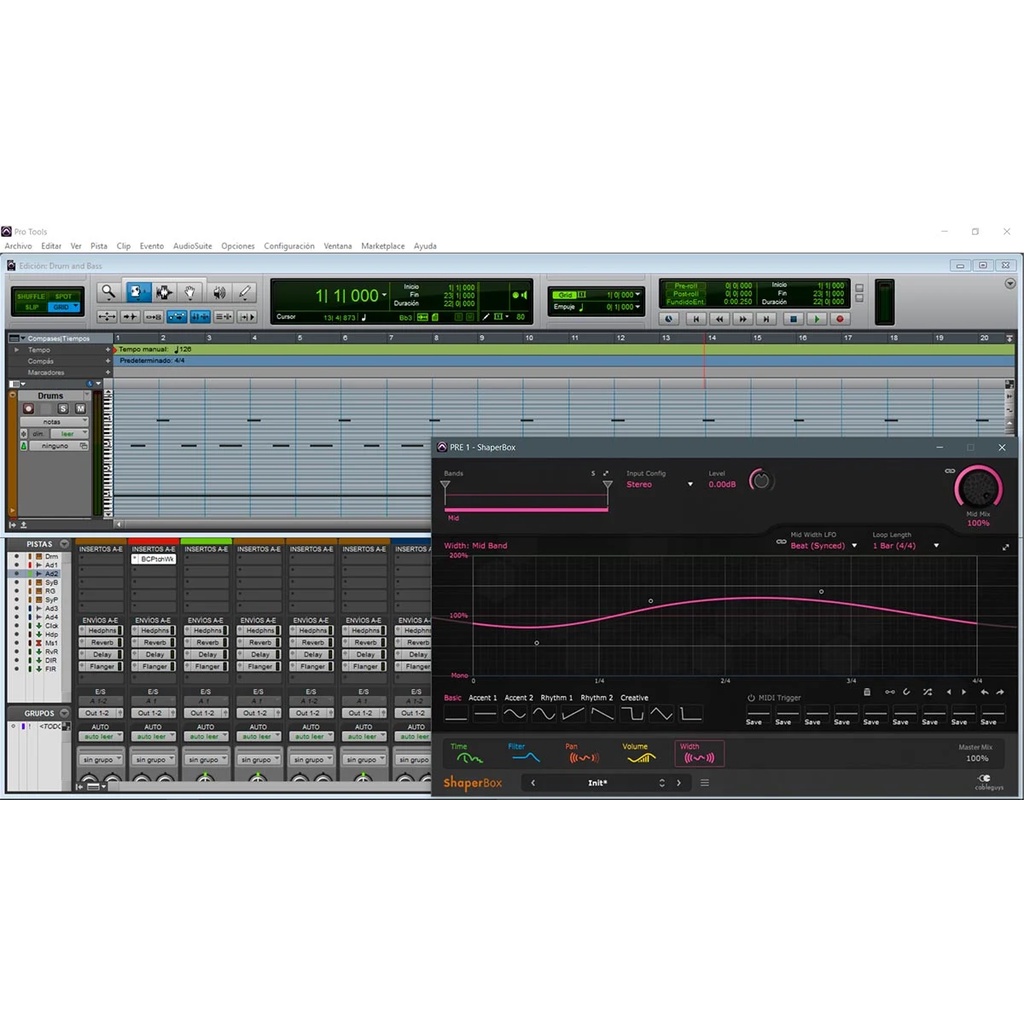Click the first Save preset slot button
This screenshot has height=1024, width=1024.
click(x=753, y=715)
